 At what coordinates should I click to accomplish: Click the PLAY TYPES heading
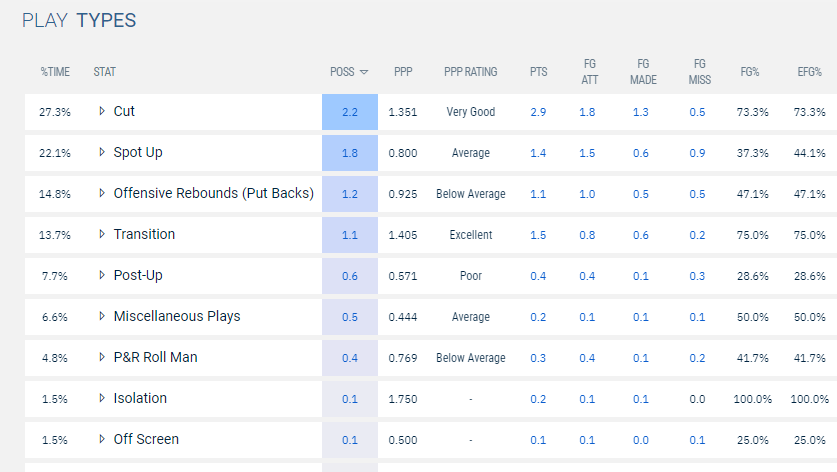click(x=79, y=20)
